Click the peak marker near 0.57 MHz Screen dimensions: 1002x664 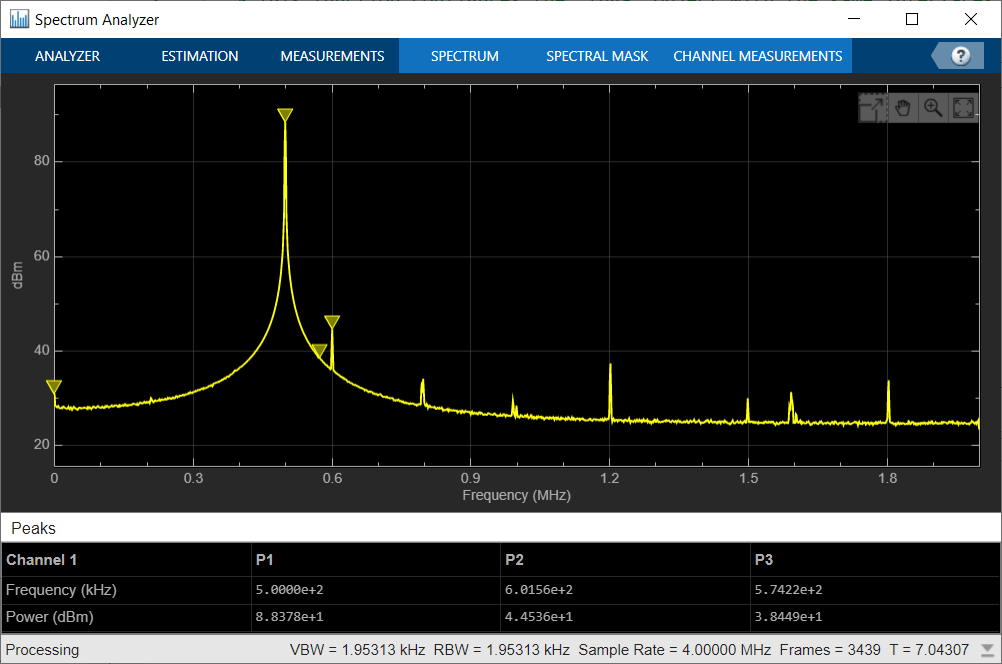click(x=319, y=351)
